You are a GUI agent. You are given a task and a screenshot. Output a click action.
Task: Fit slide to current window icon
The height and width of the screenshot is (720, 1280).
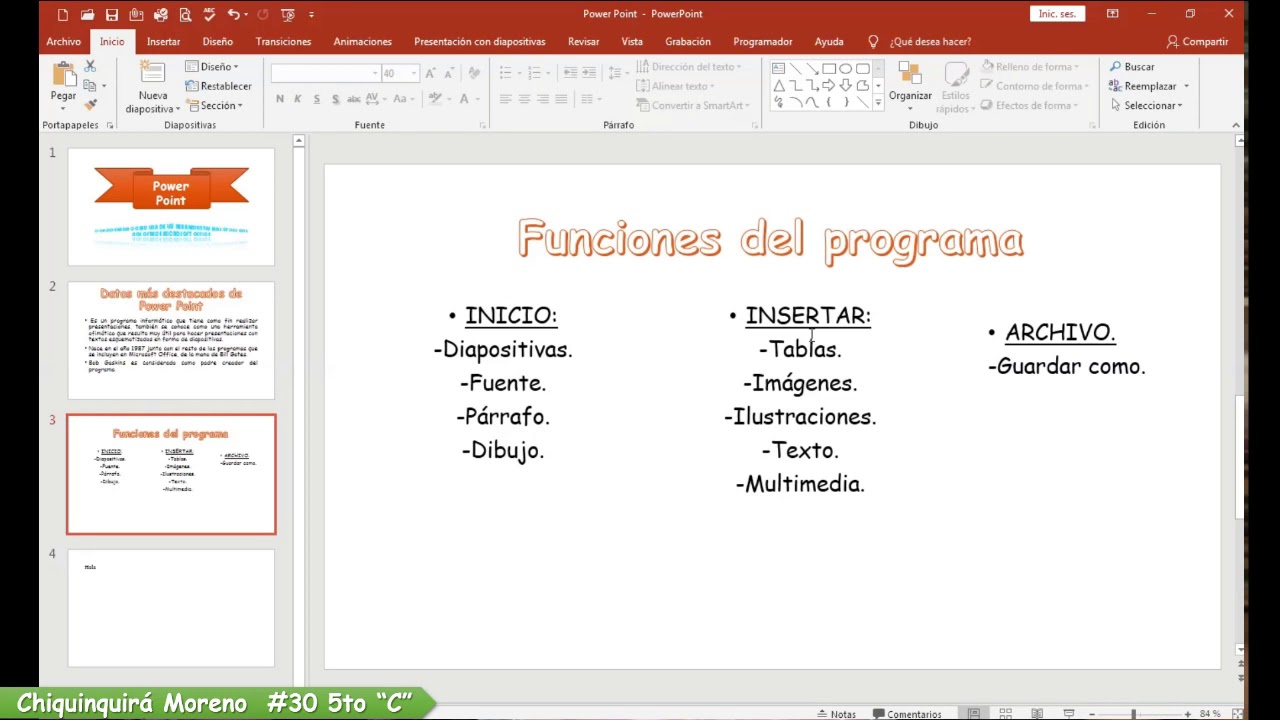pos(1237,713)
